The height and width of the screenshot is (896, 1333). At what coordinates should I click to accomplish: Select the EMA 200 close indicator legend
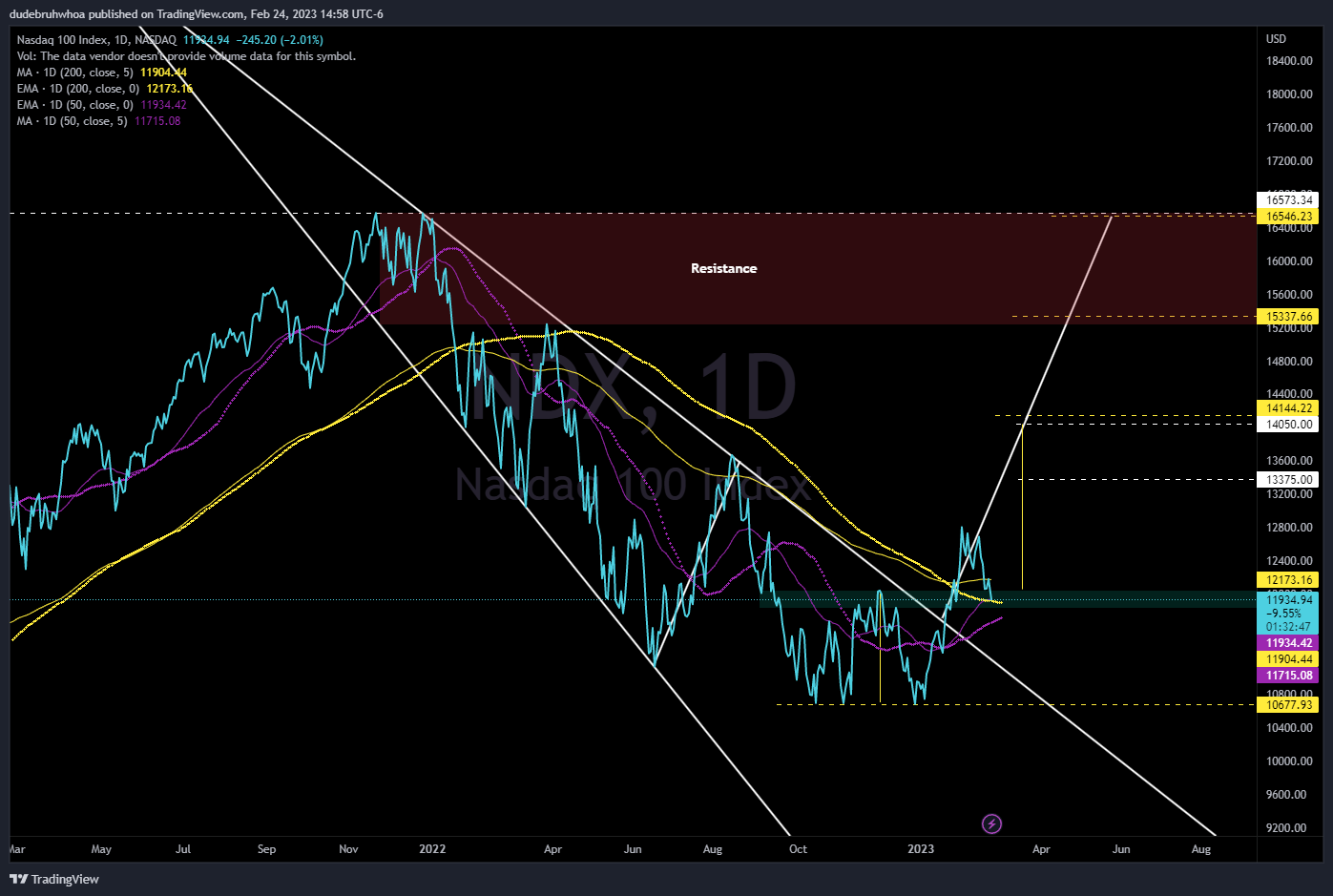[x=105, y=89]
